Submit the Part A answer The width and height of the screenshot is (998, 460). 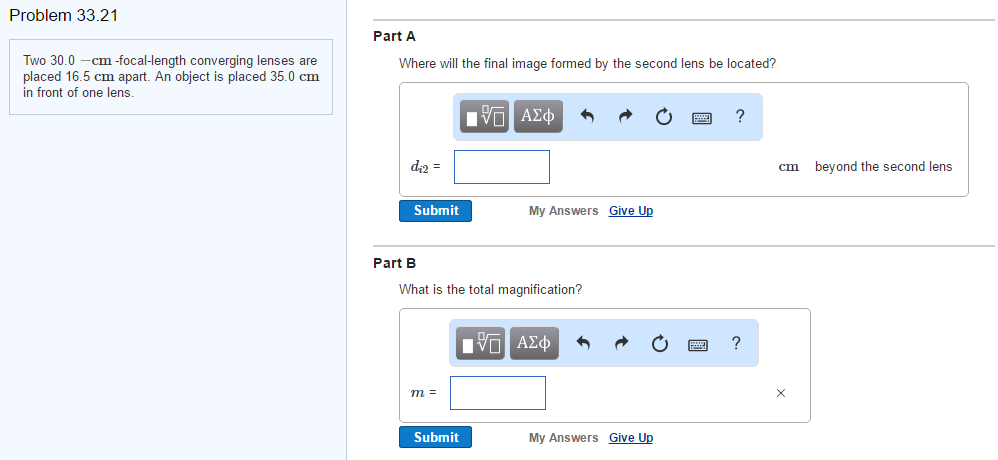436,211
